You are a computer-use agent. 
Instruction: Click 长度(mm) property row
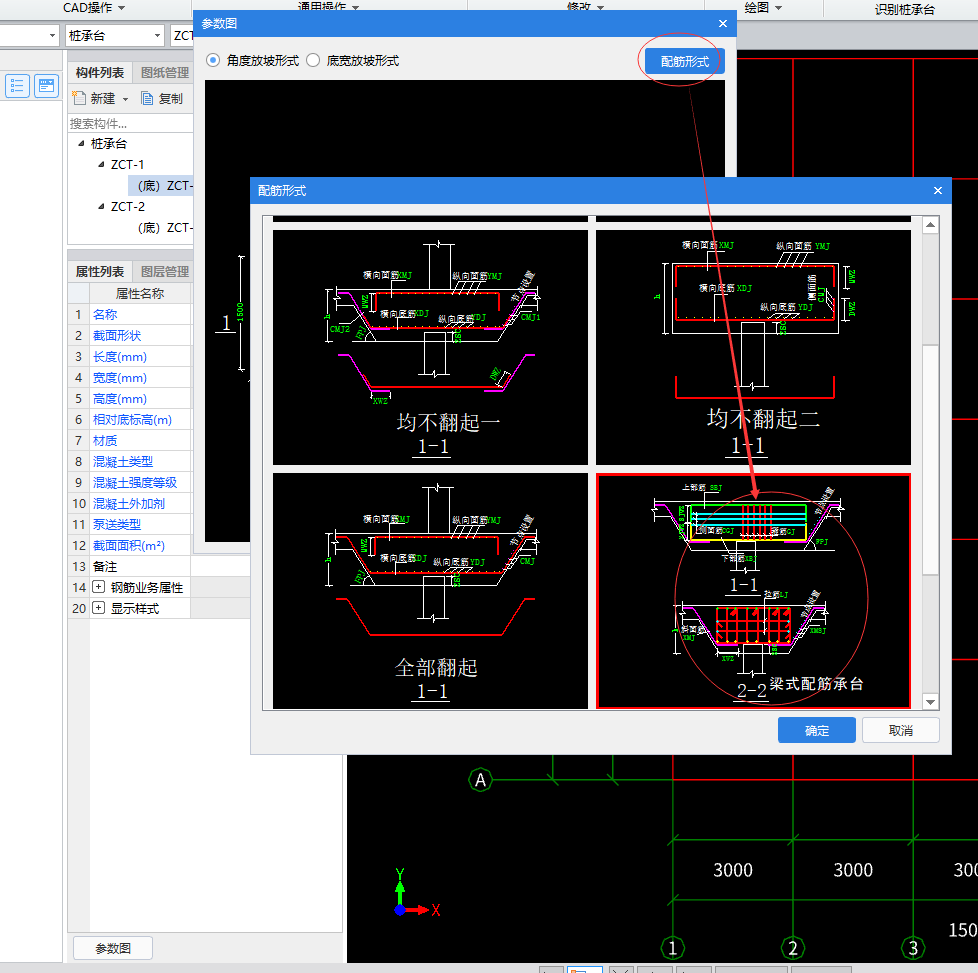[x=129, y=357]
